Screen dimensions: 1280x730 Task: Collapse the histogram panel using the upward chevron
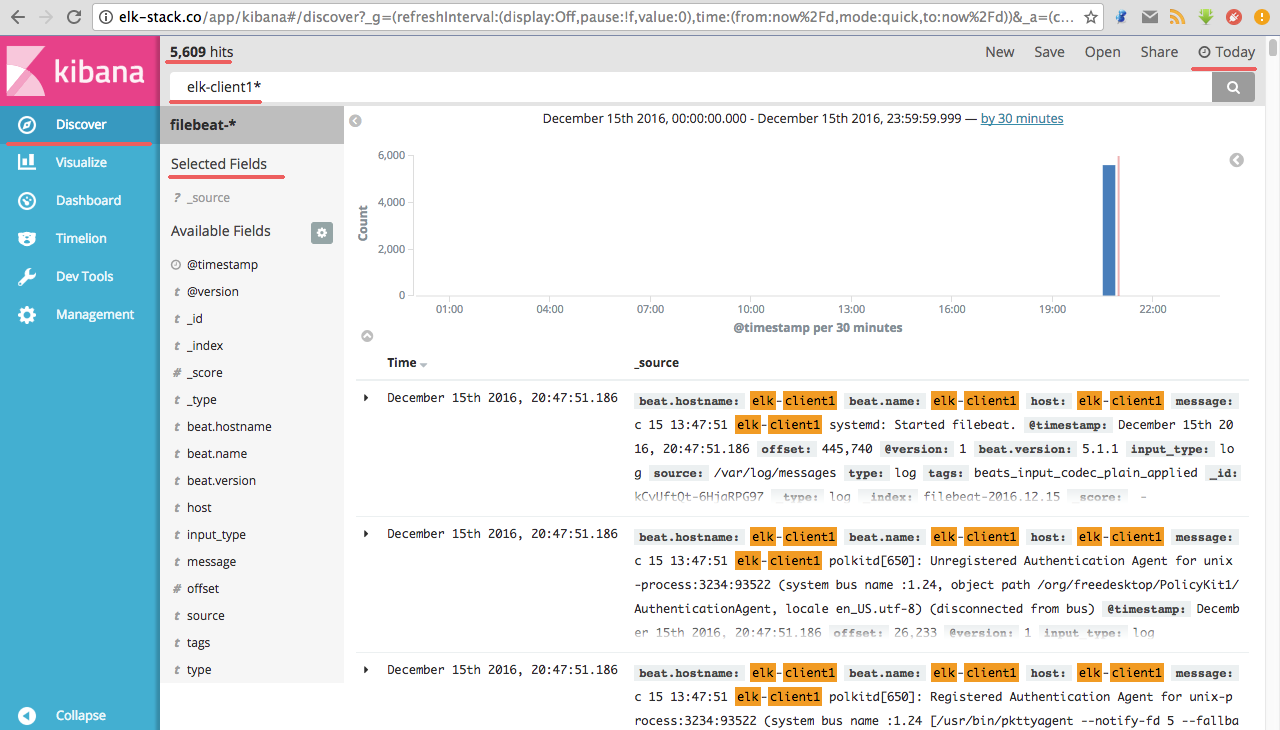pyautogui.click(x=367, y=335)
